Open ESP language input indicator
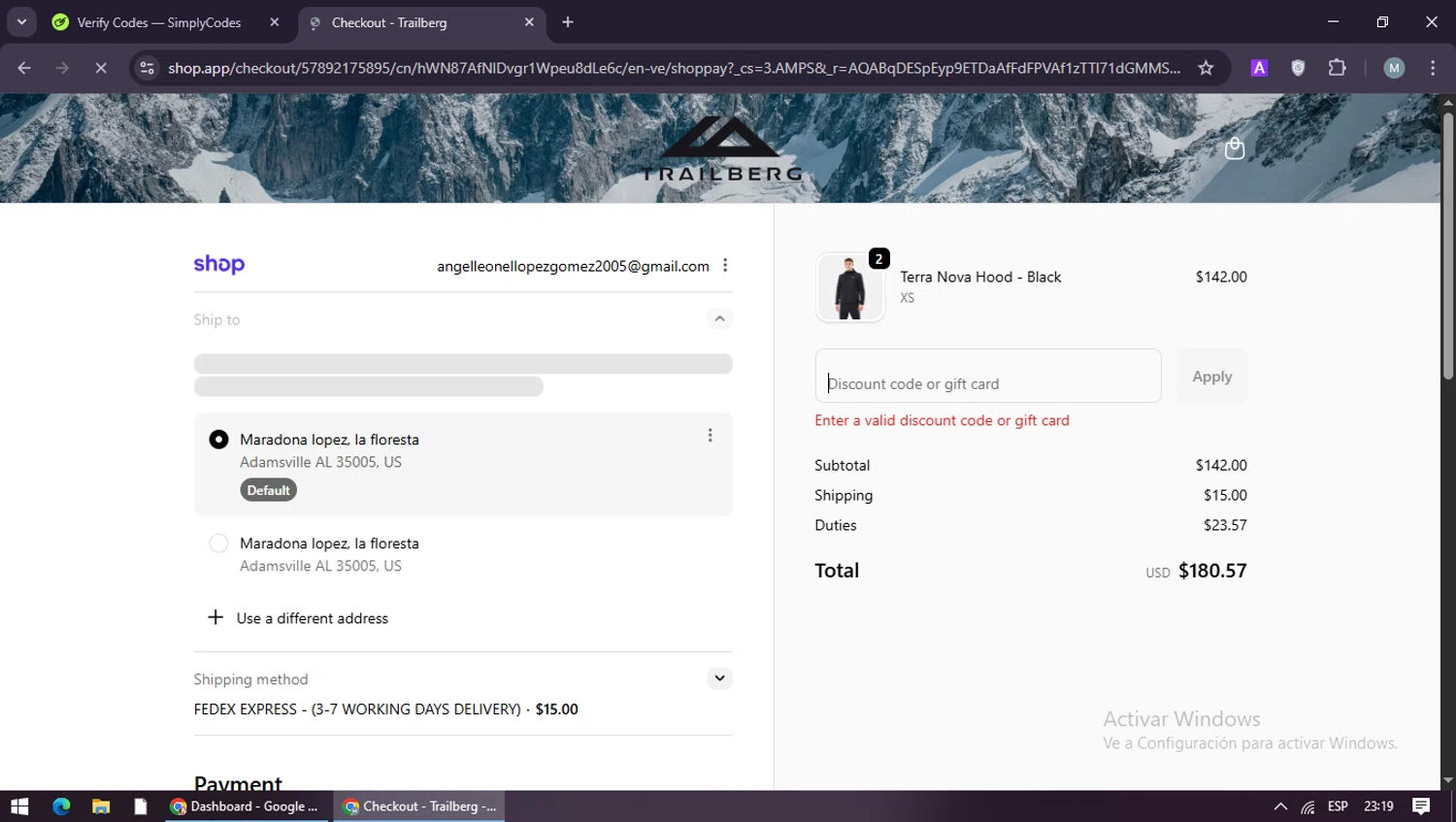This screenshot has height=822, width=1456. 1338,806
